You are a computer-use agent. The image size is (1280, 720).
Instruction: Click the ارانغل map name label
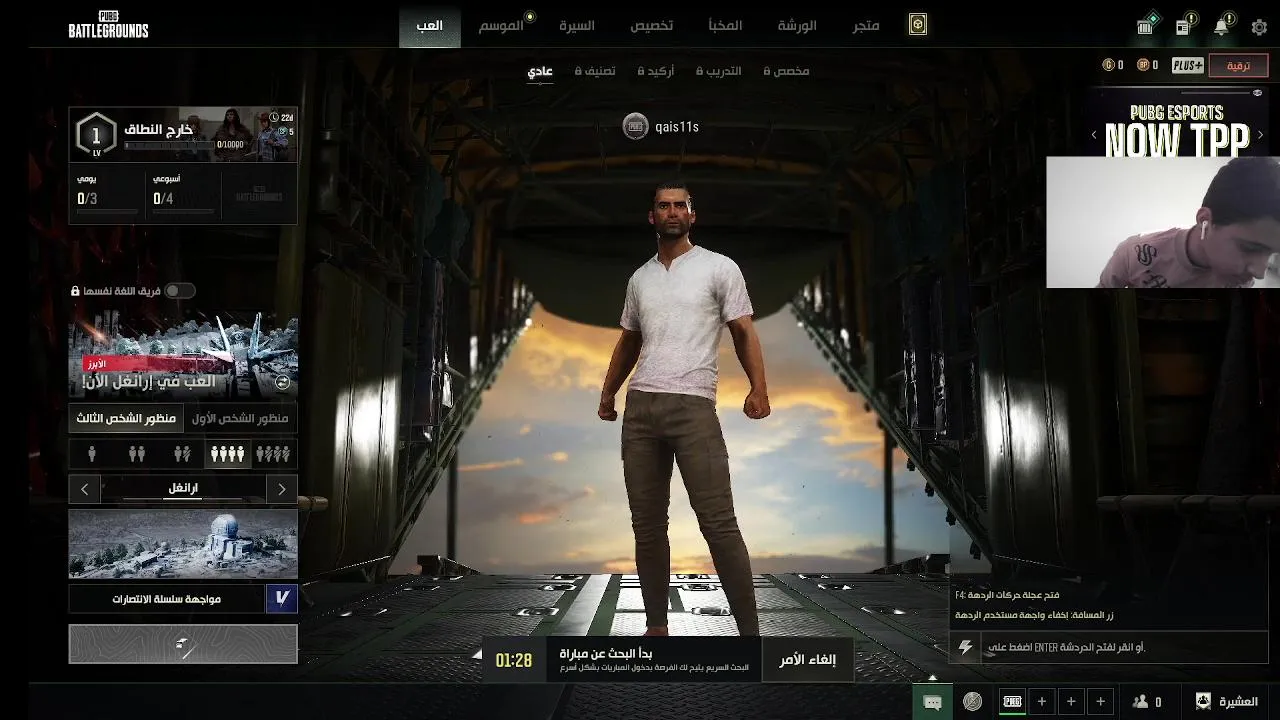[x=183, y=488]
